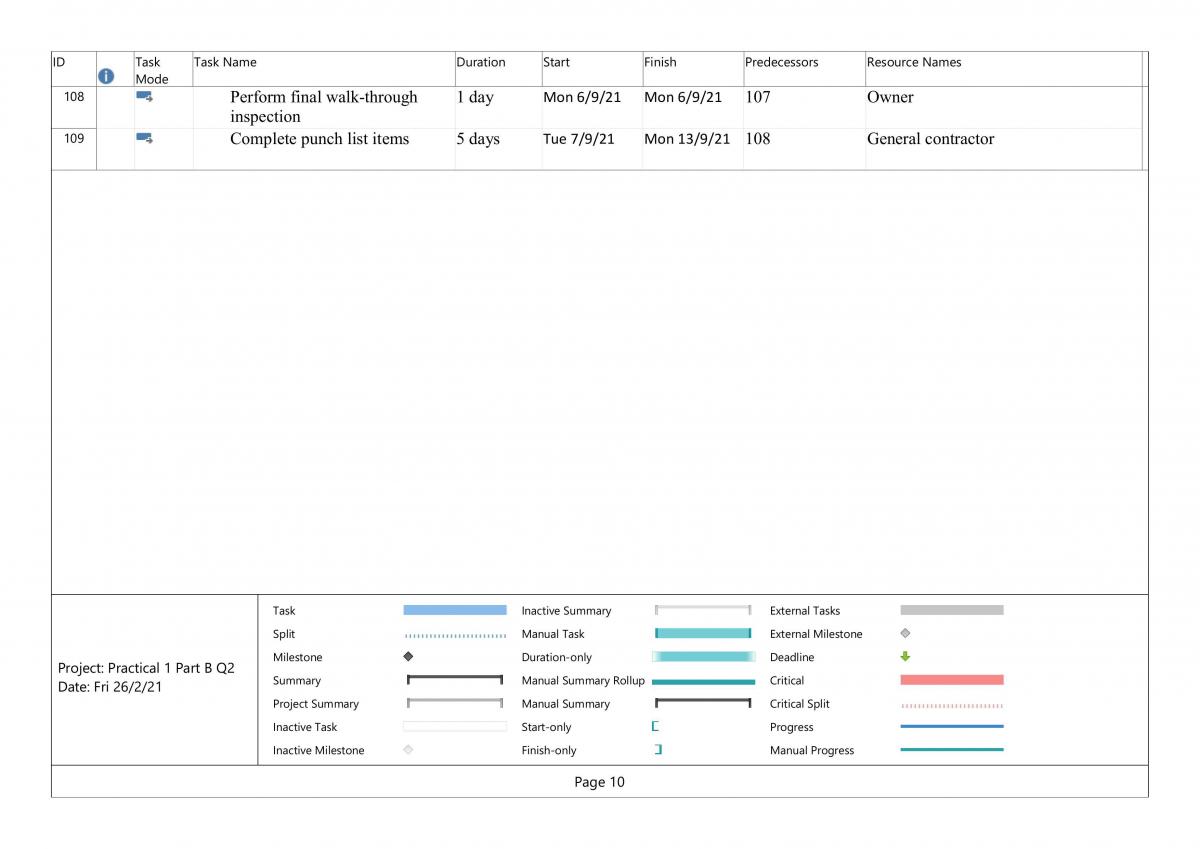
Task: Click the info indicator column header icon
Action: pos(106,75)
